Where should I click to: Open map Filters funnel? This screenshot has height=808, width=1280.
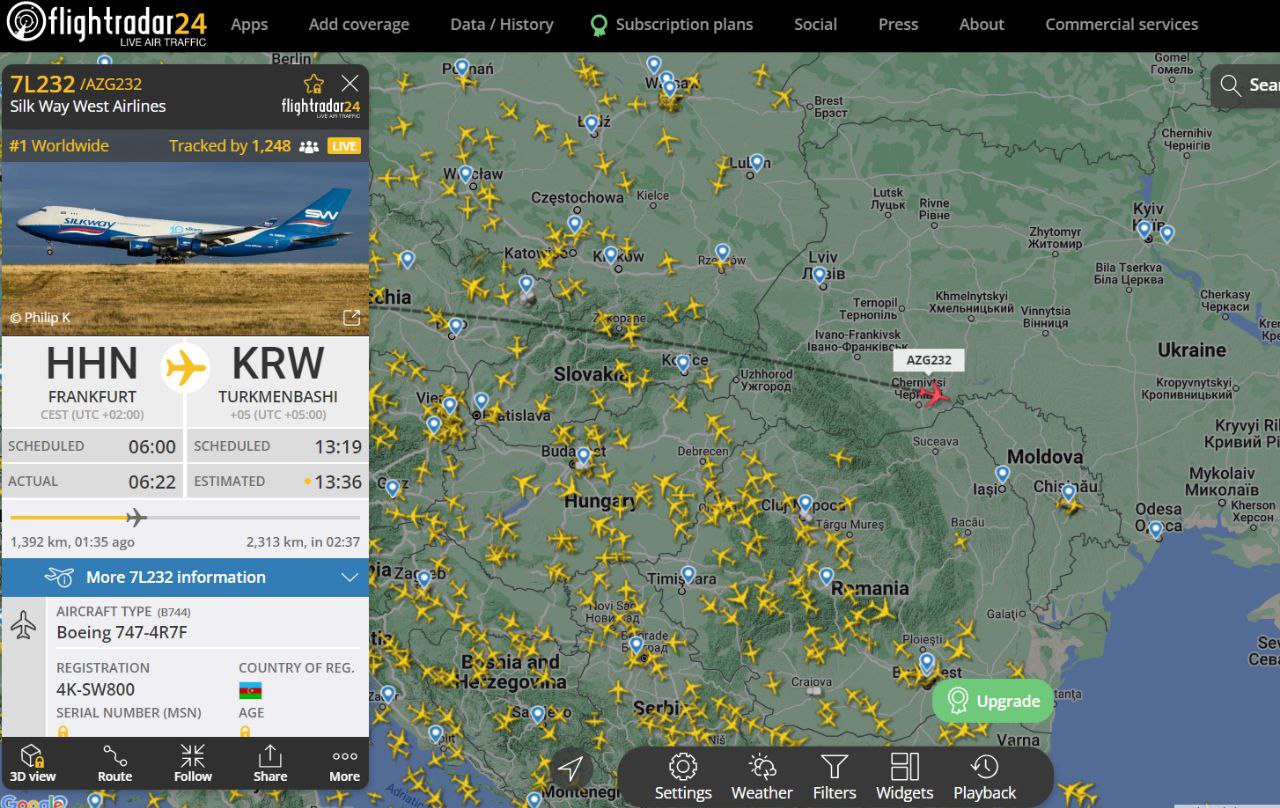tap(834, 778)
